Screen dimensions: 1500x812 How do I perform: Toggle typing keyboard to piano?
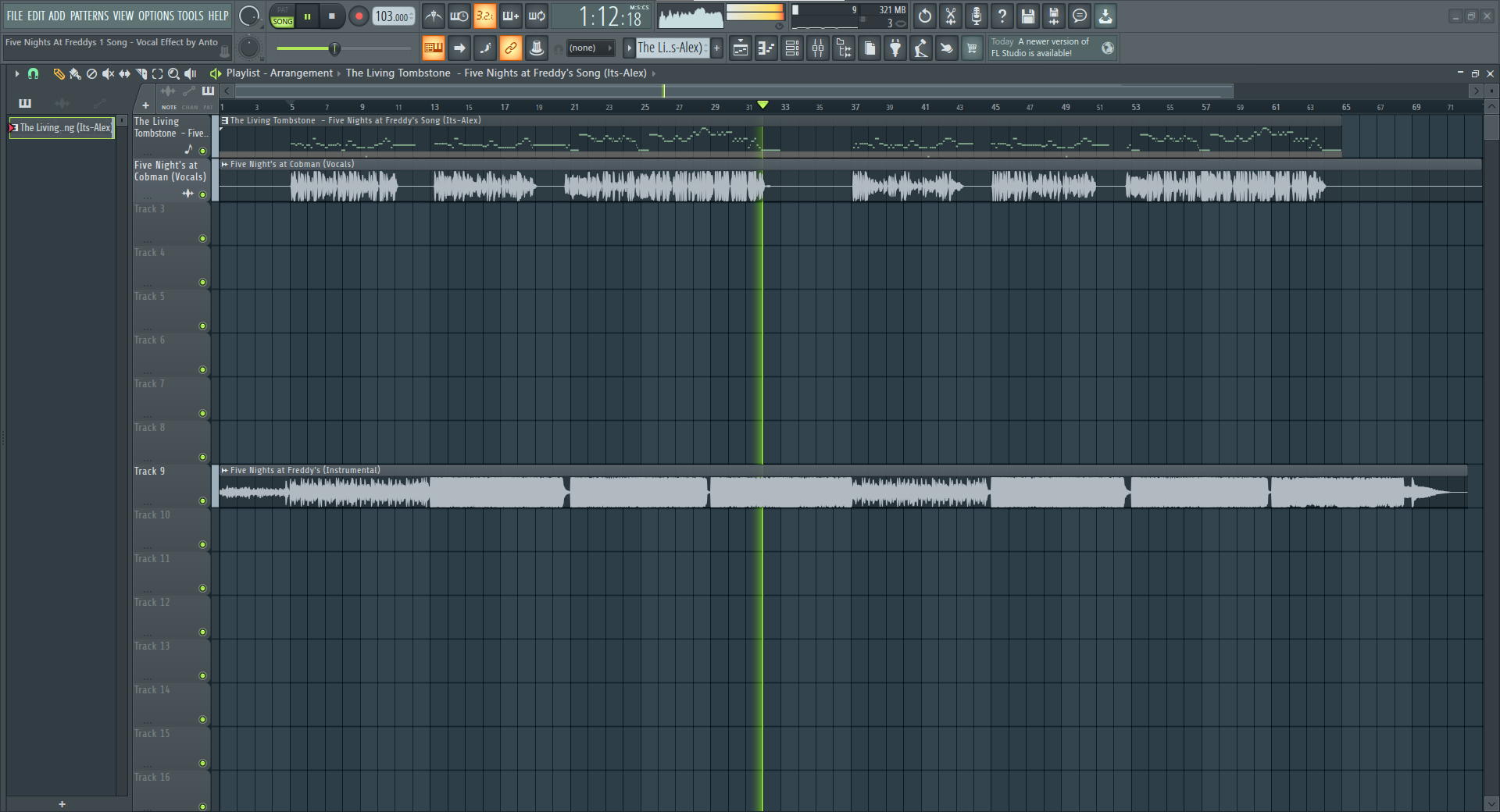[433, 48]
